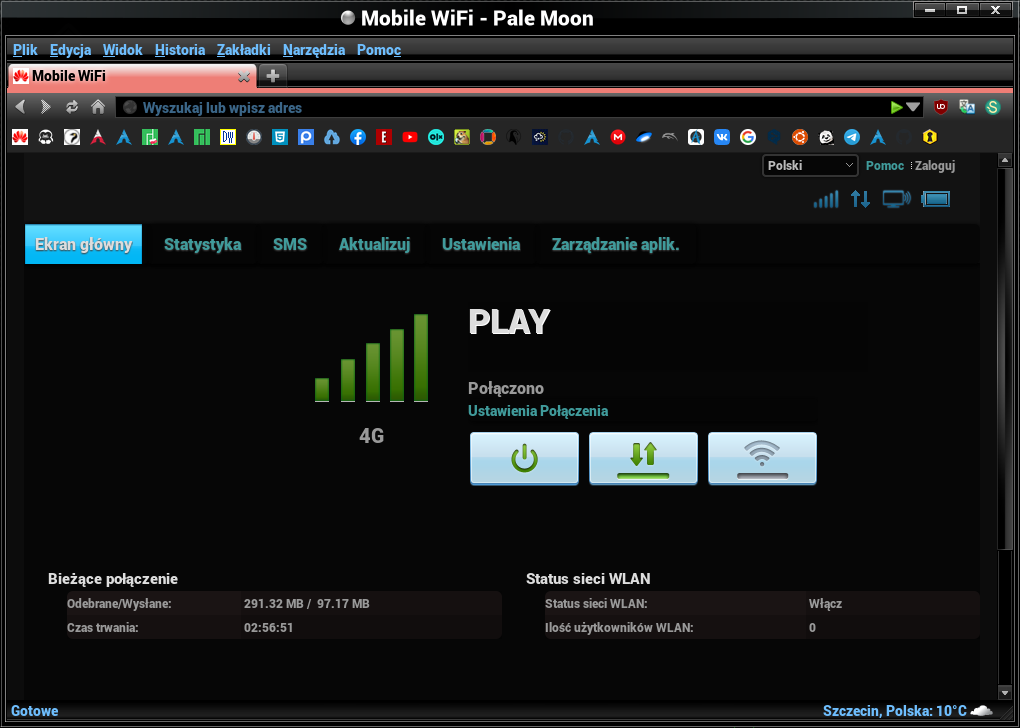Open the Ubuntu bookmark icon

tap(799, 137)
